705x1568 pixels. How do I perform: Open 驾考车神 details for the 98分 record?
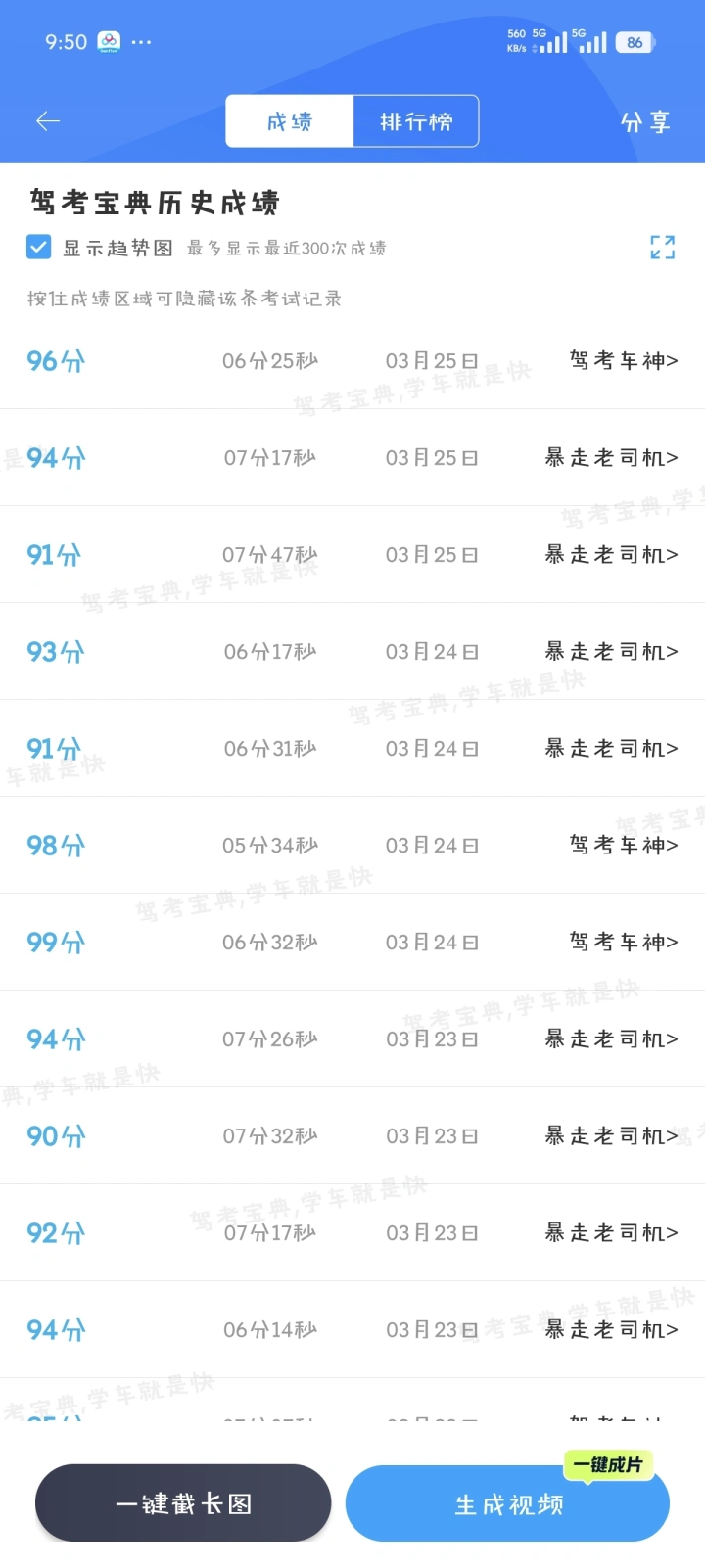pos(624,846)
